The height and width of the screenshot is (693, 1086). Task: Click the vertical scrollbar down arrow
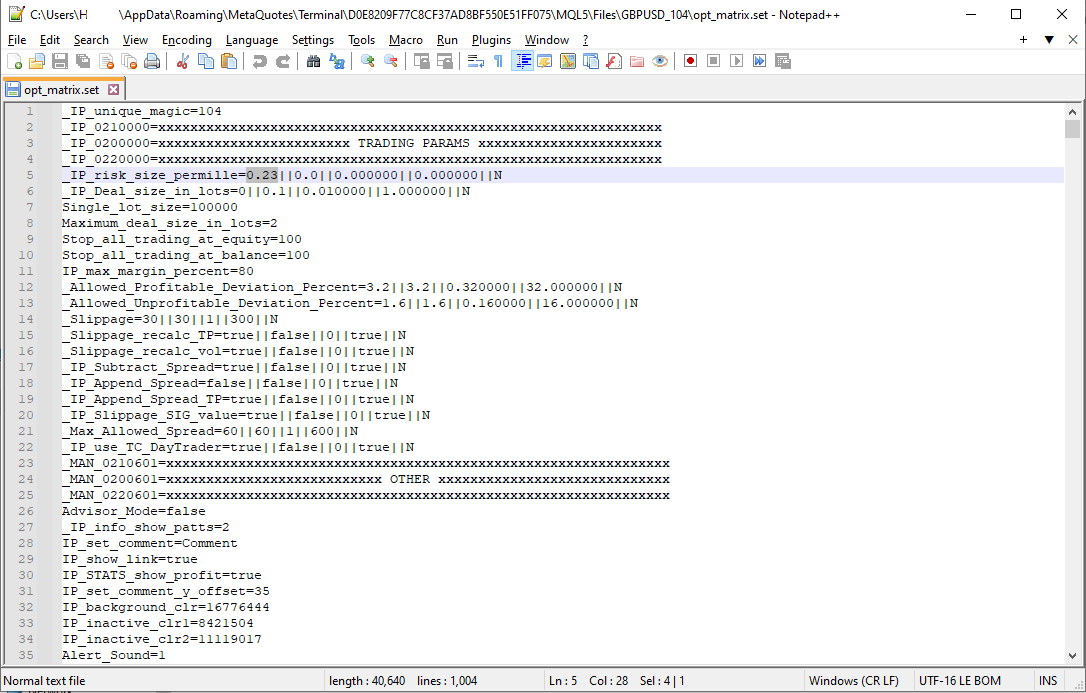pyautogui.click(x=1073, y=654)
